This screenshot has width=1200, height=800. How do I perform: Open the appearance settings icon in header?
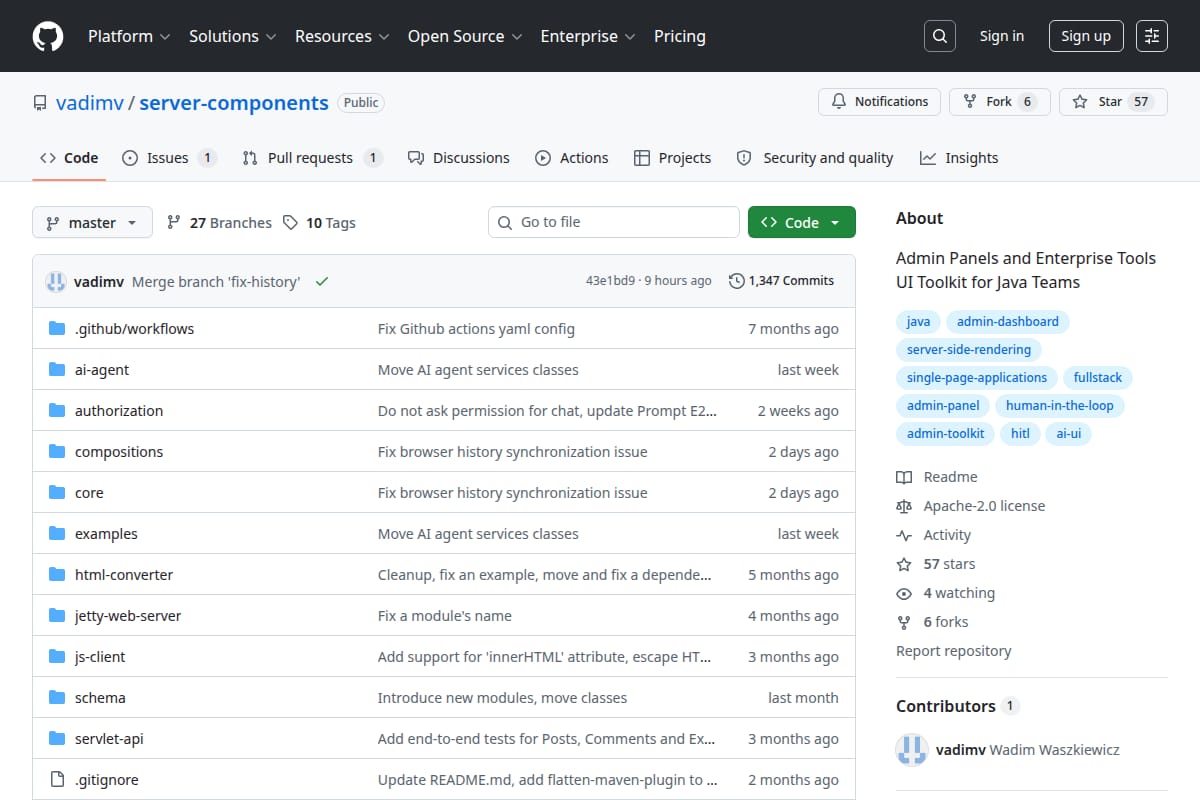[x=1152, y=36]
